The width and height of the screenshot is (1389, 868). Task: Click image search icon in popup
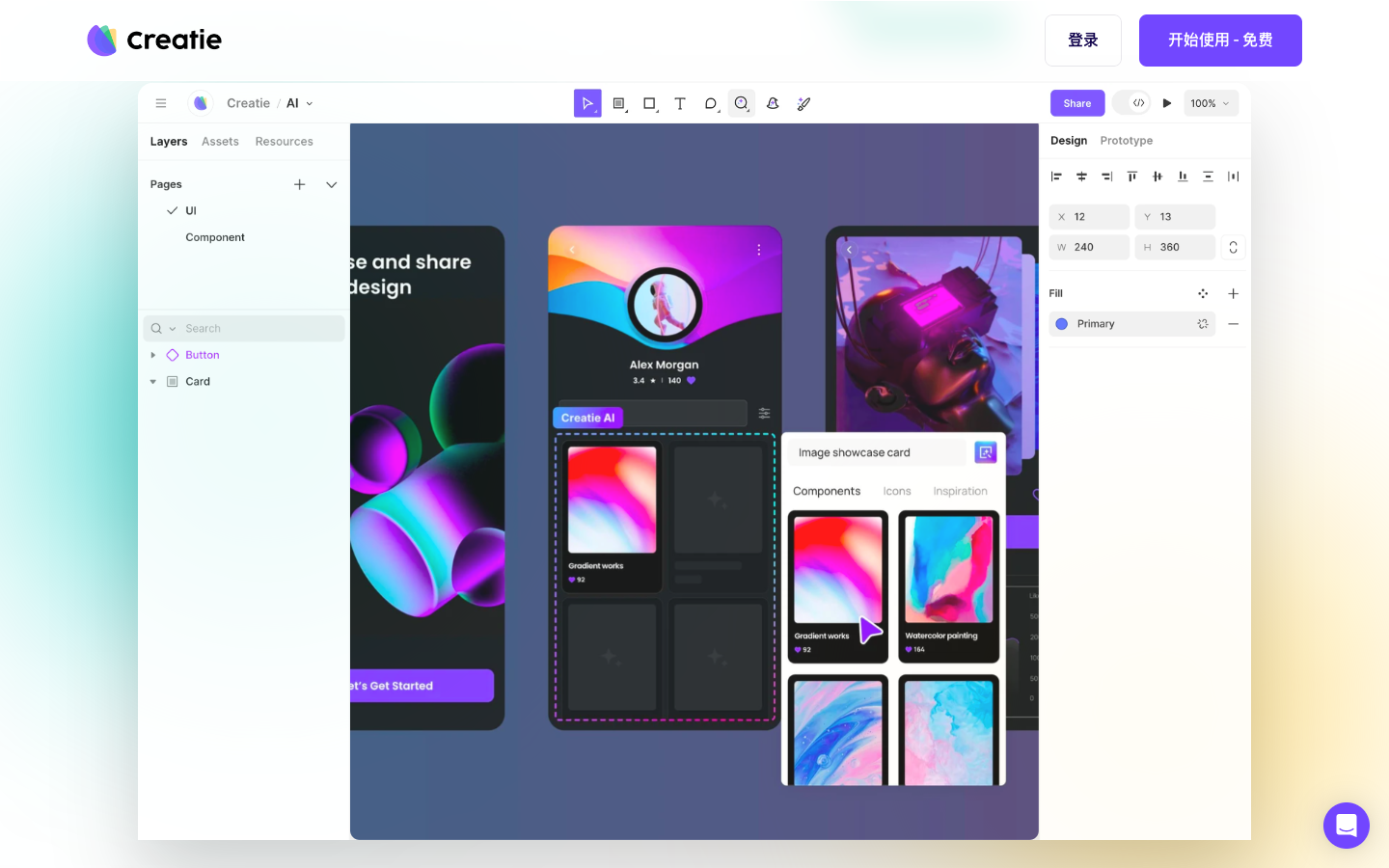click(986, 452)
